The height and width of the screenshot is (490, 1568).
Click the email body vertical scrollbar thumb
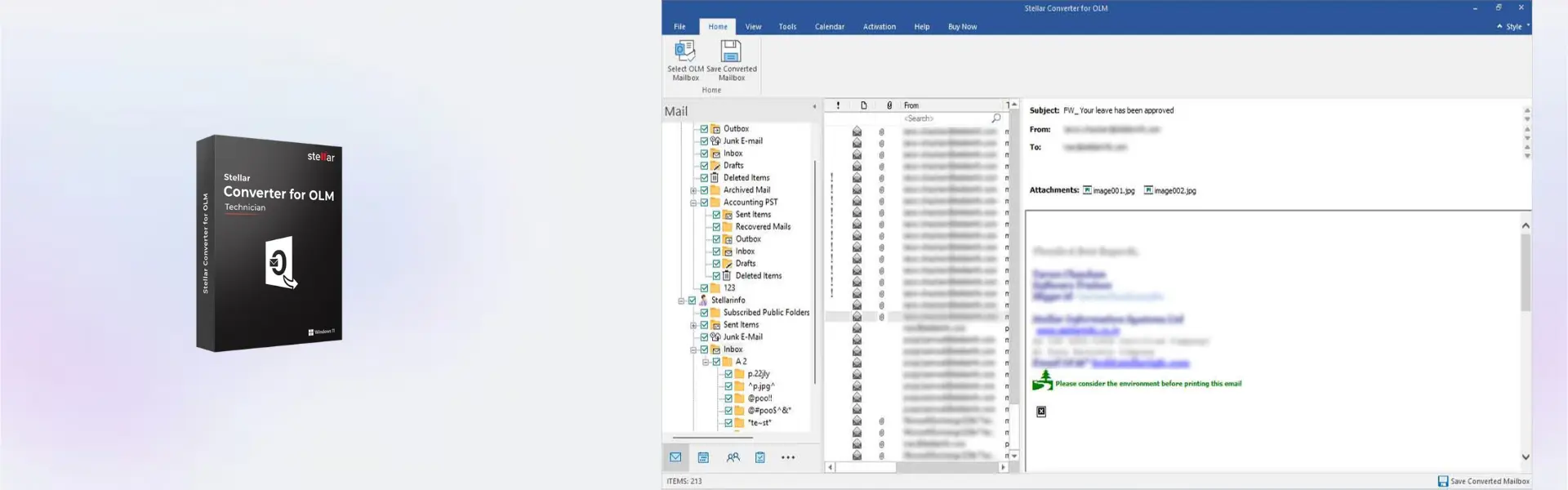click(x=1525, y=273)
